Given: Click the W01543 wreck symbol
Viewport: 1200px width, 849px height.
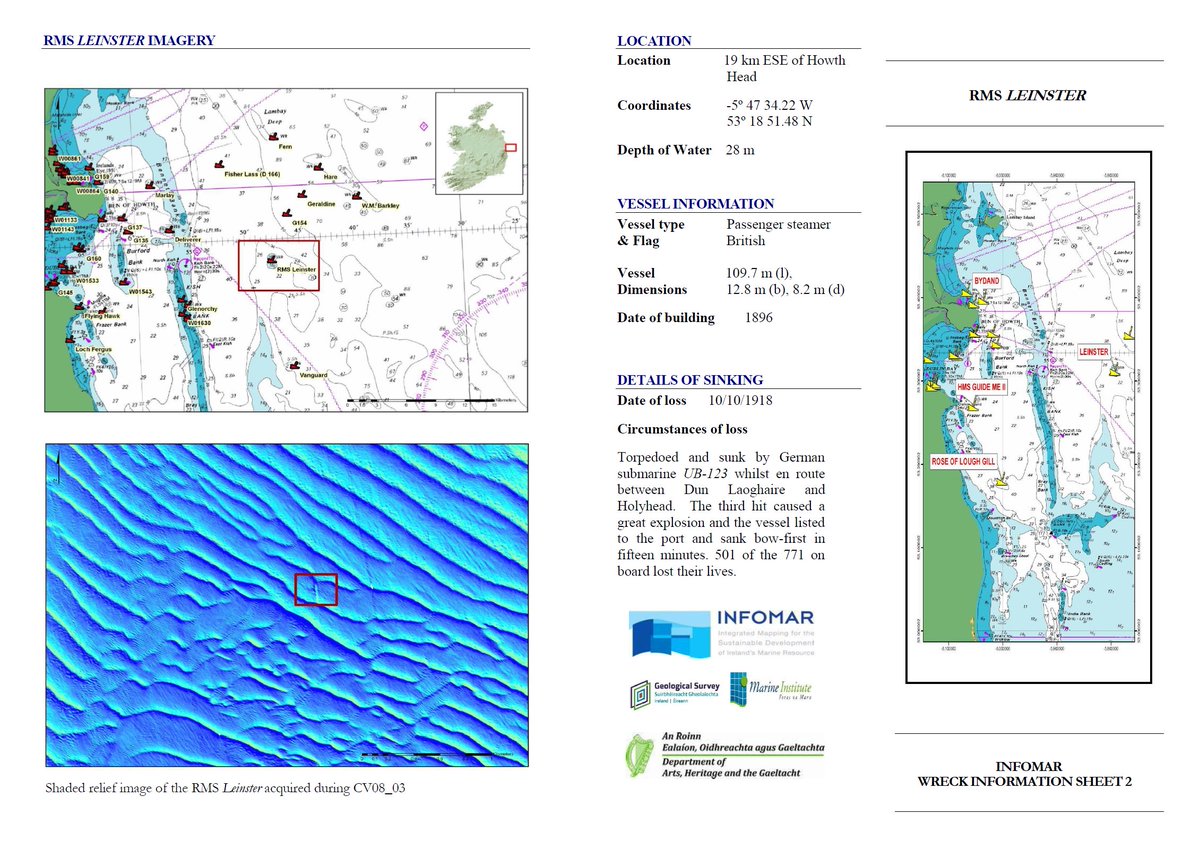Looking at the screenshot, I should coord(123,282).
